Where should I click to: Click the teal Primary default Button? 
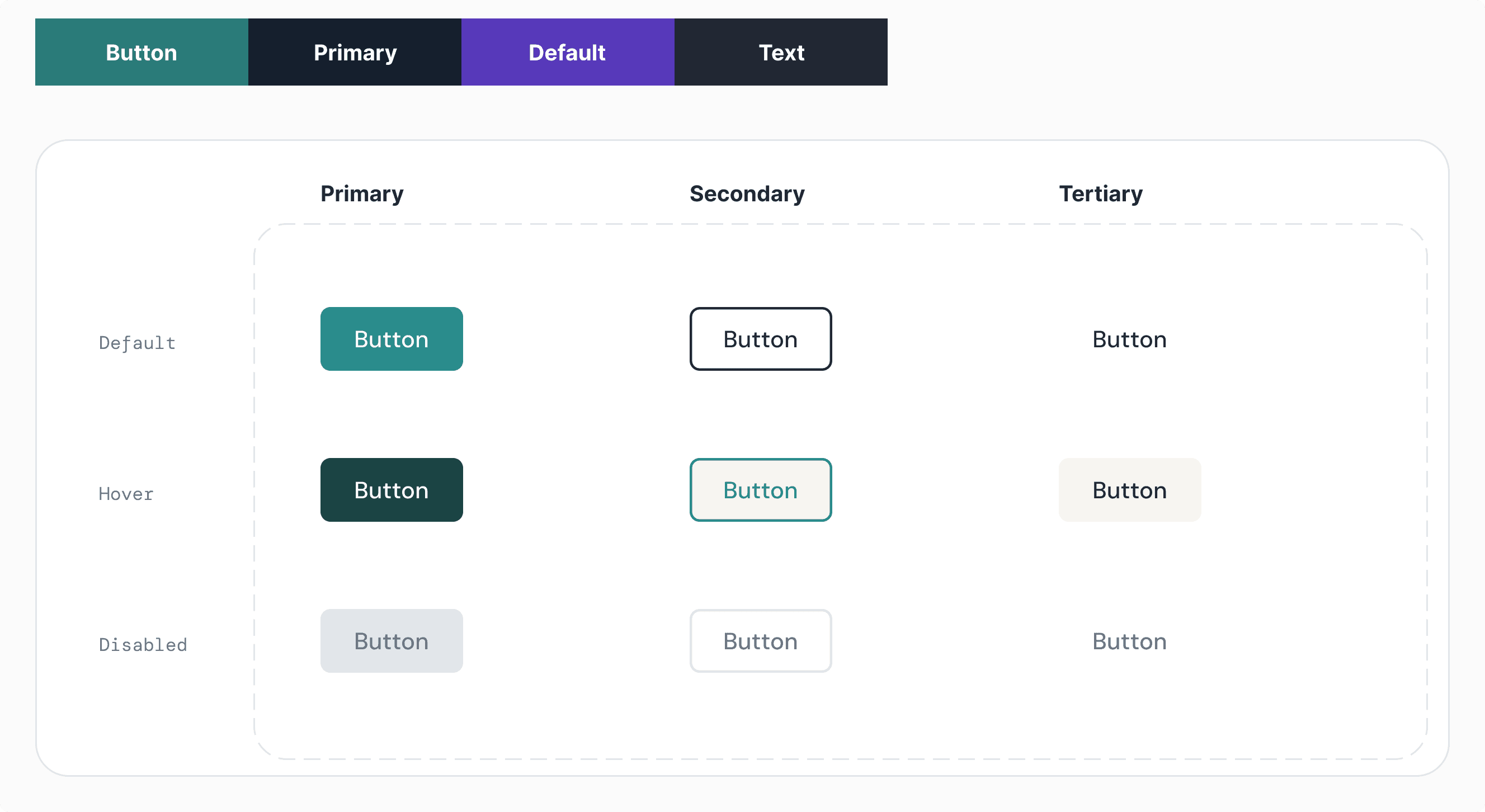point(392,339)
